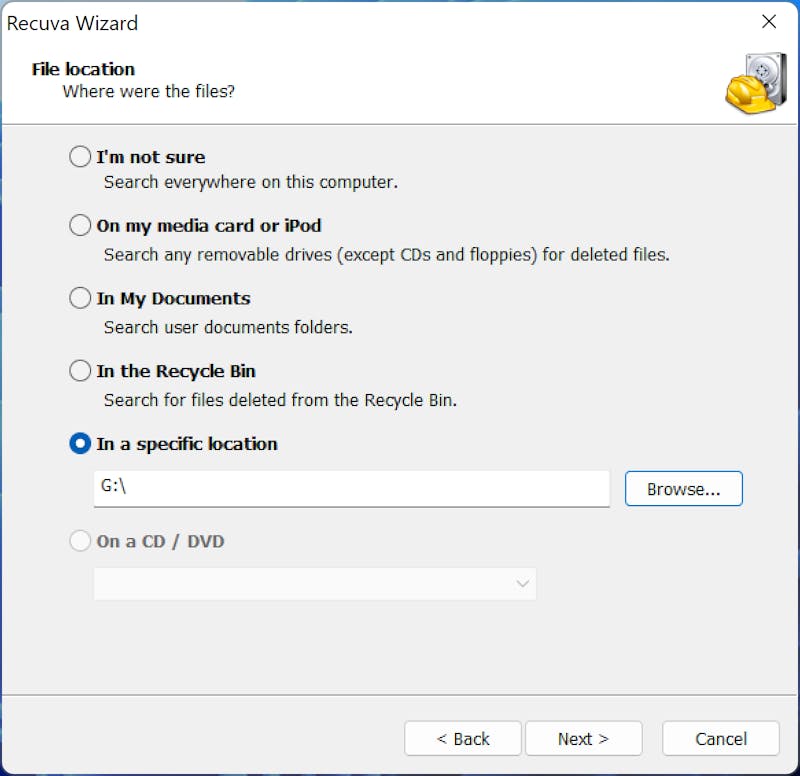Click the "File location" heading
This screenshot has height=776, width=800.
click(83, 69)
